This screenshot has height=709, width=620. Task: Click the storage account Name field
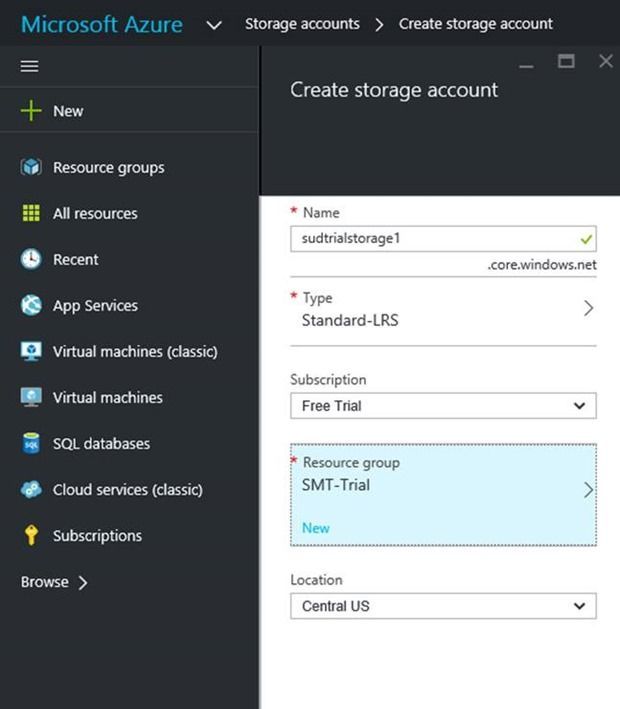point(435,239)
